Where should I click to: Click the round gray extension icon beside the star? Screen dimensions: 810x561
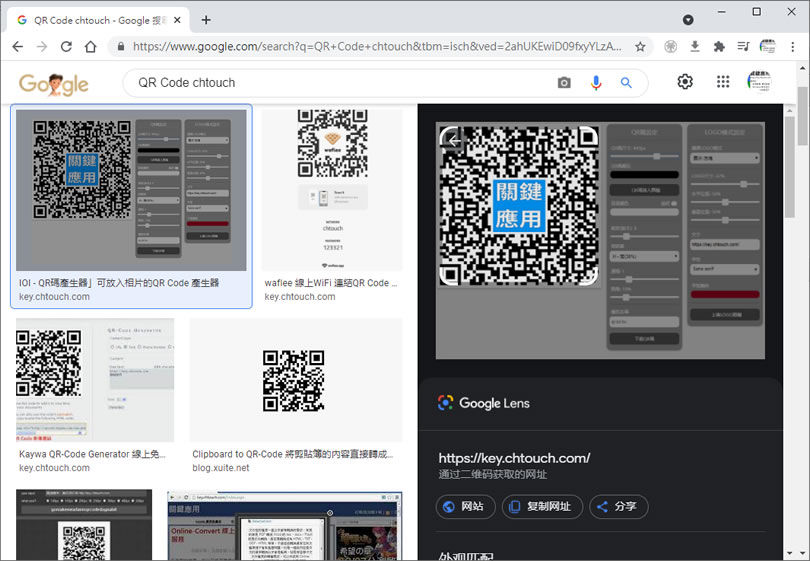tap(671, 46)
